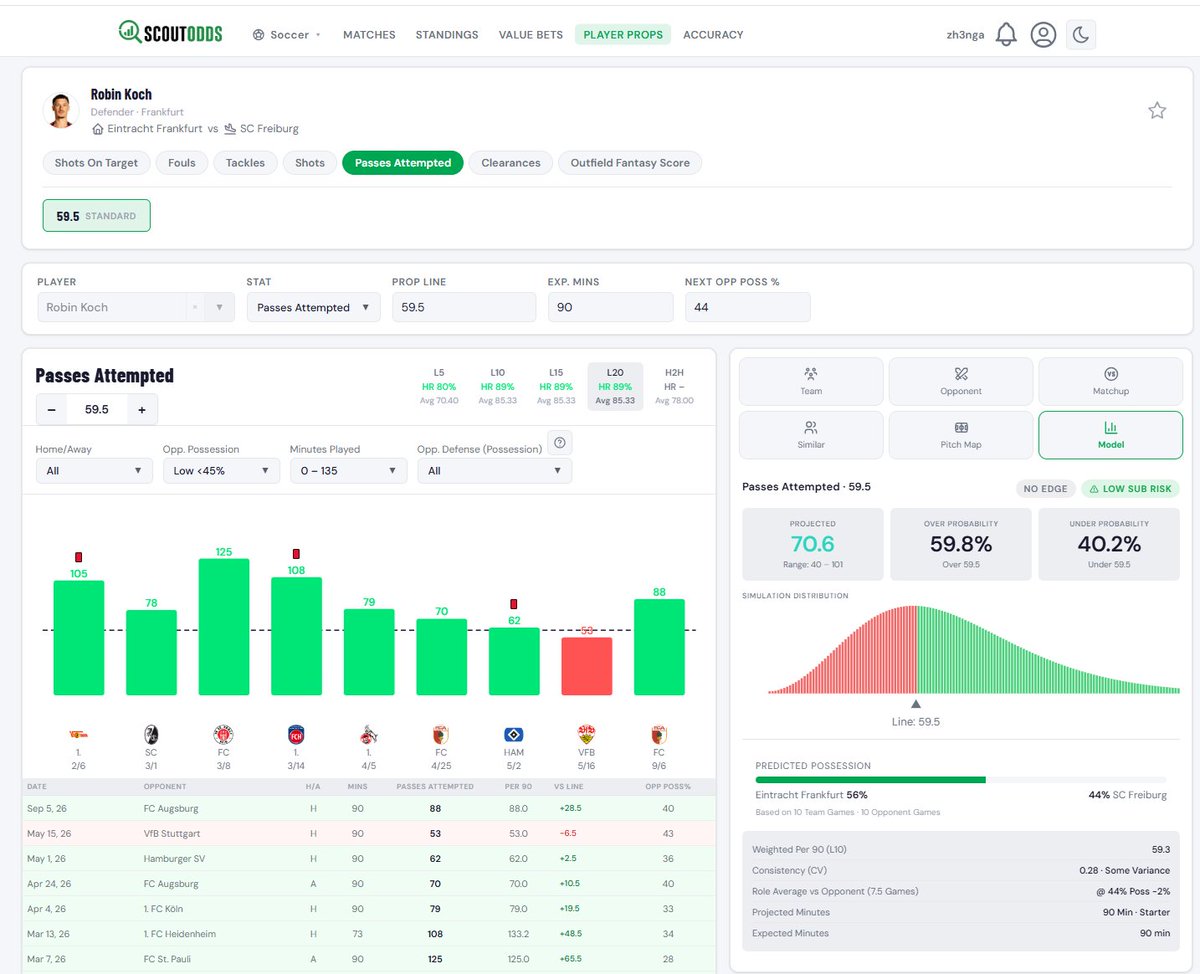Open the notifications bell

click(x=1006, y=35)
